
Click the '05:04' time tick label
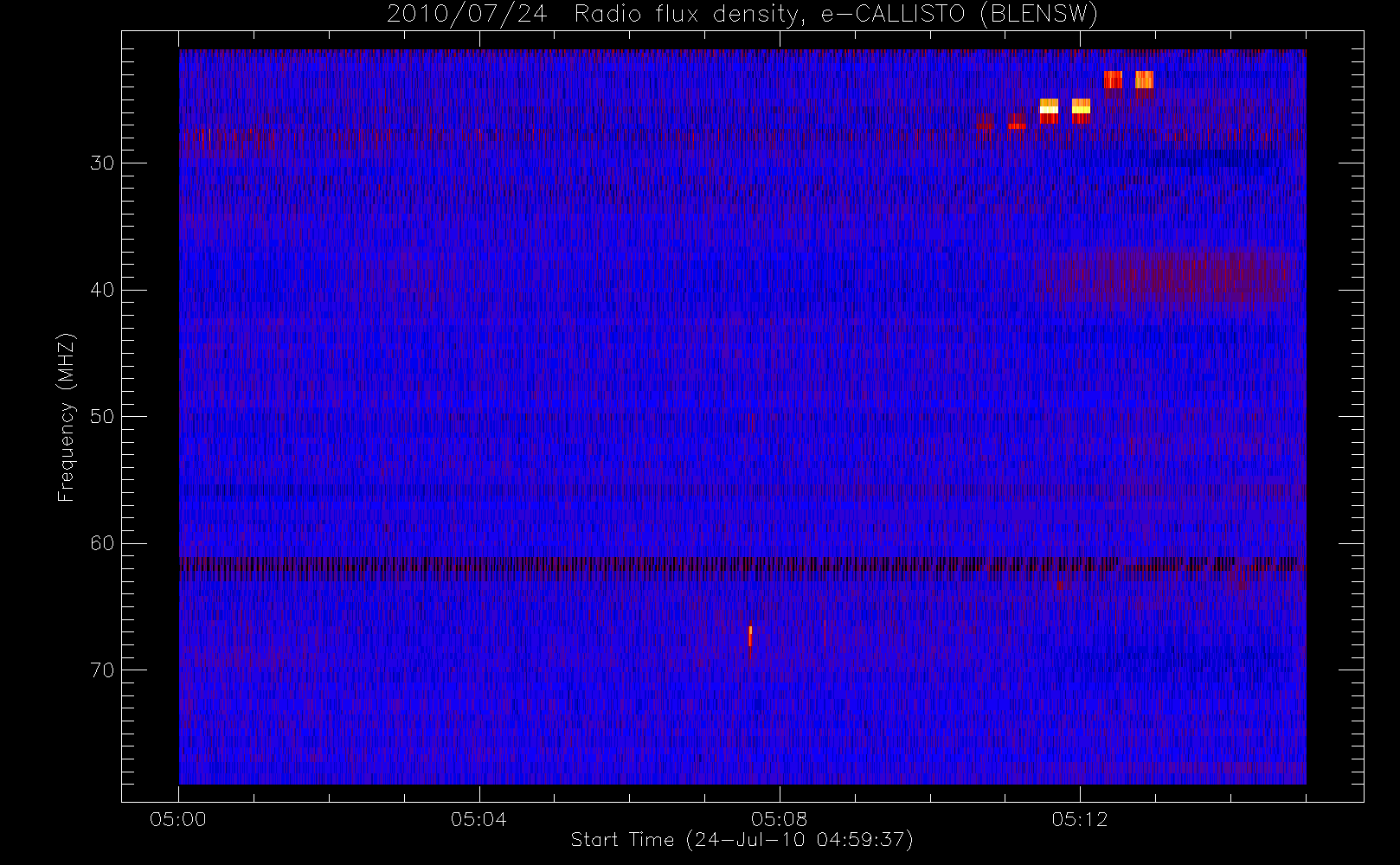[478, 819]
